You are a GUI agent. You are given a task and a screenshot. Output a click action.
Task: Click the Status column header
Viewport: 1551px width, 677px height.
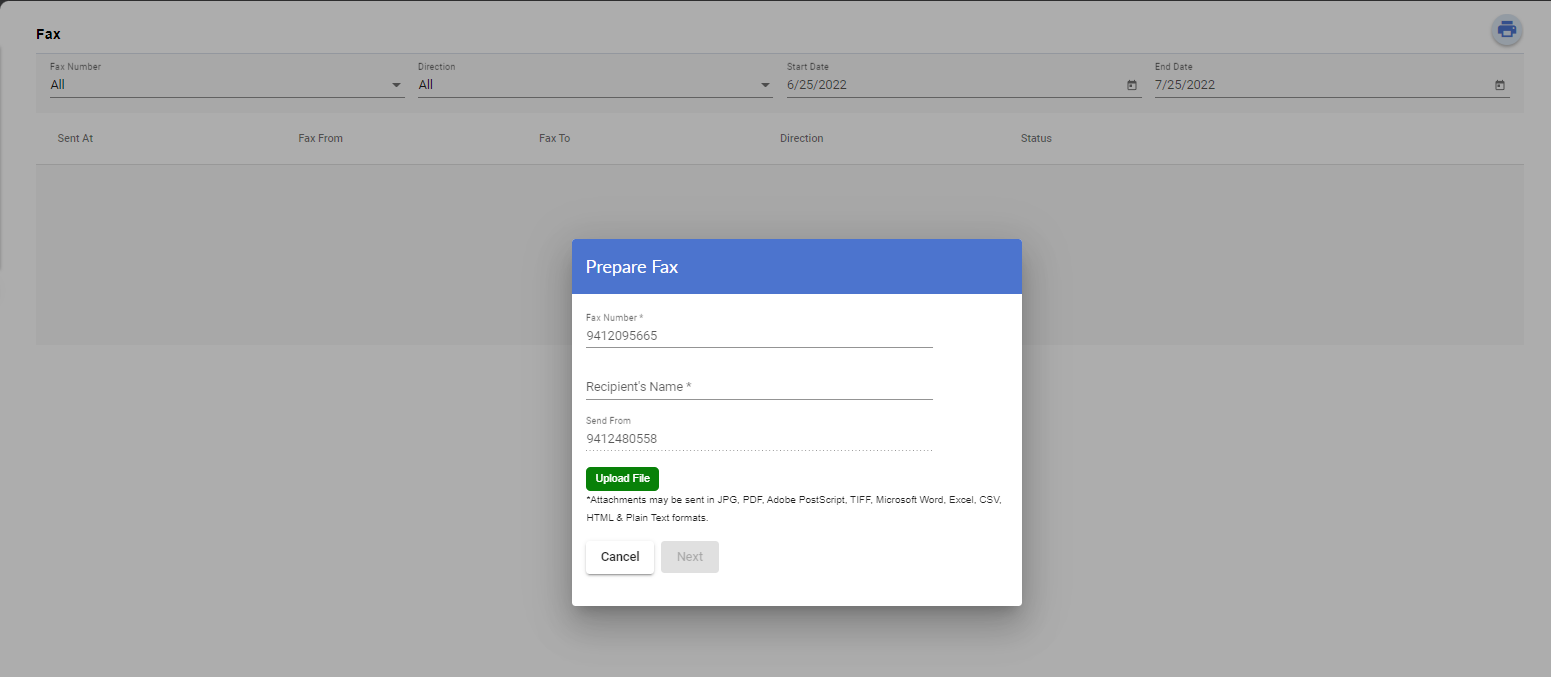coord(1036,138)
